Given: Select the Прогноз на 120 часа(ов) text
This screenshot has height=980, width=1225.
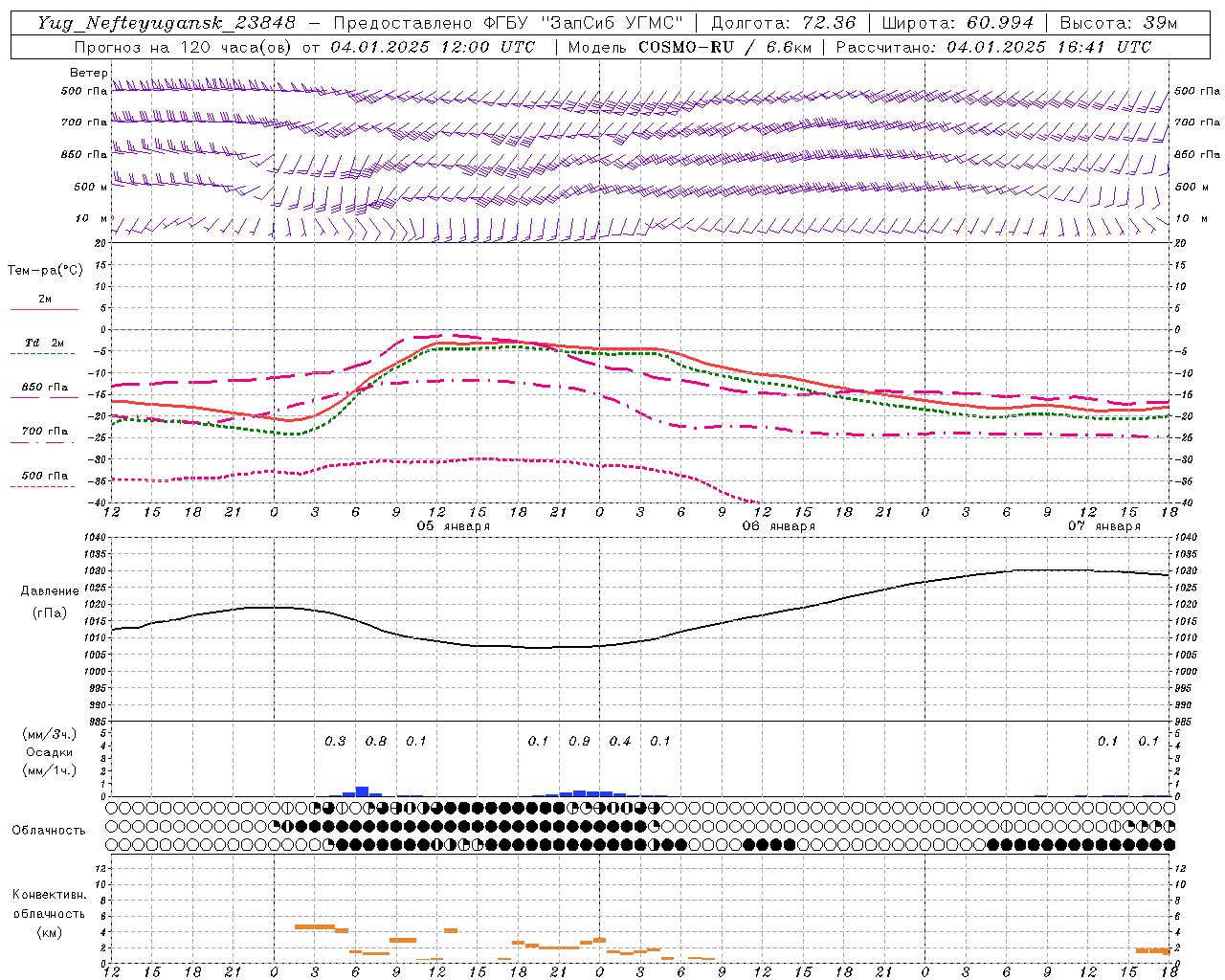Looking at the screenshot, I should point(185,47).
